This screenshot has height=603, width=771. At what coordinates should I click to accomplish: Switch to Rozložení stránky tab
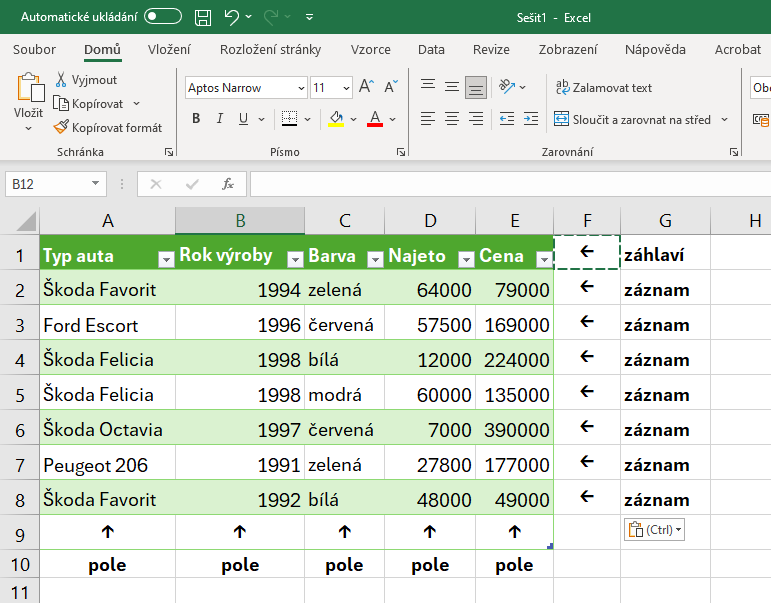click(x=270, y=50)
